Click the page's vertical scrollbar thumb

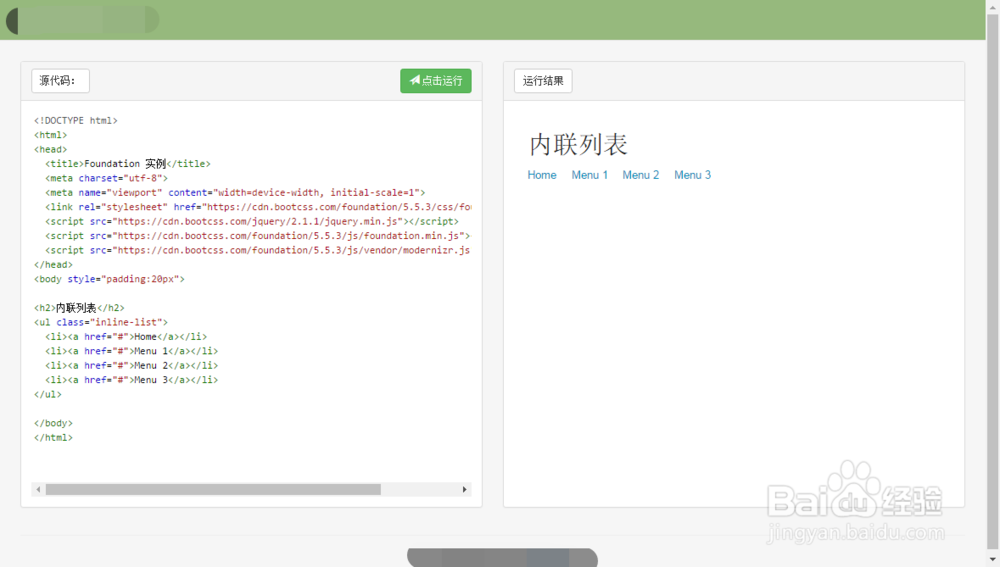(992, 281)
